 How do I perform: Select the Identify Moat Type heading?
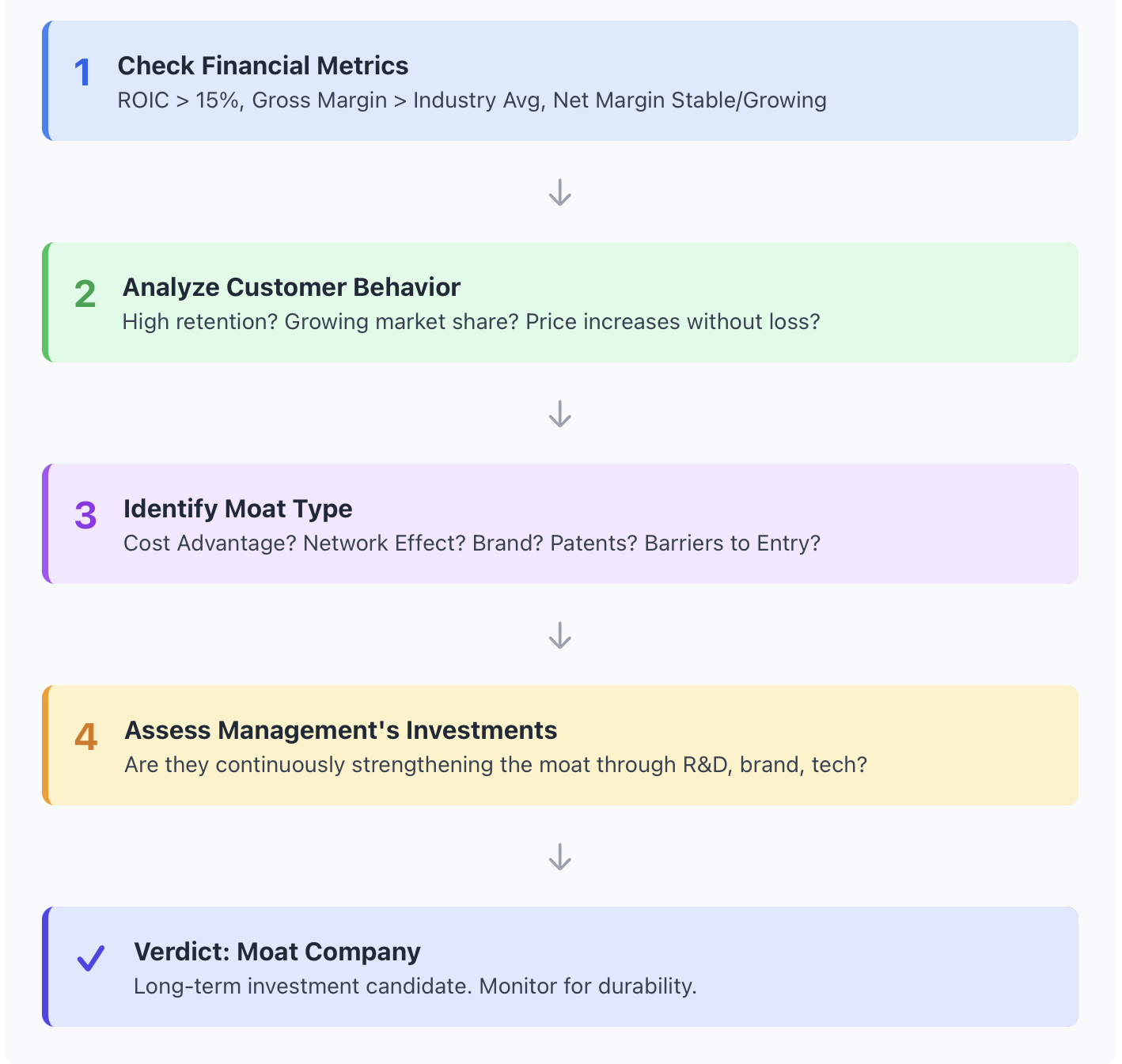coord(237,509)
